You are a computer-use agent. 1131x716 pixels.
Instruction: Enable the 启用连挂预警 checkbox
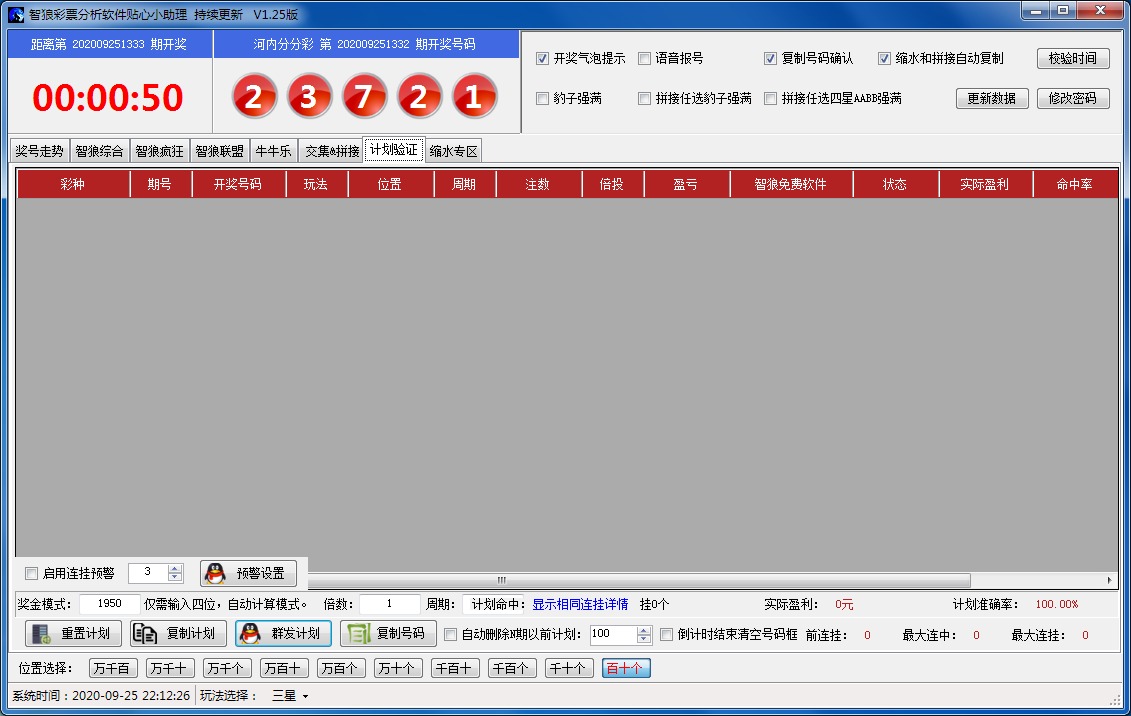pyautogui.click(x=32, y=574)
